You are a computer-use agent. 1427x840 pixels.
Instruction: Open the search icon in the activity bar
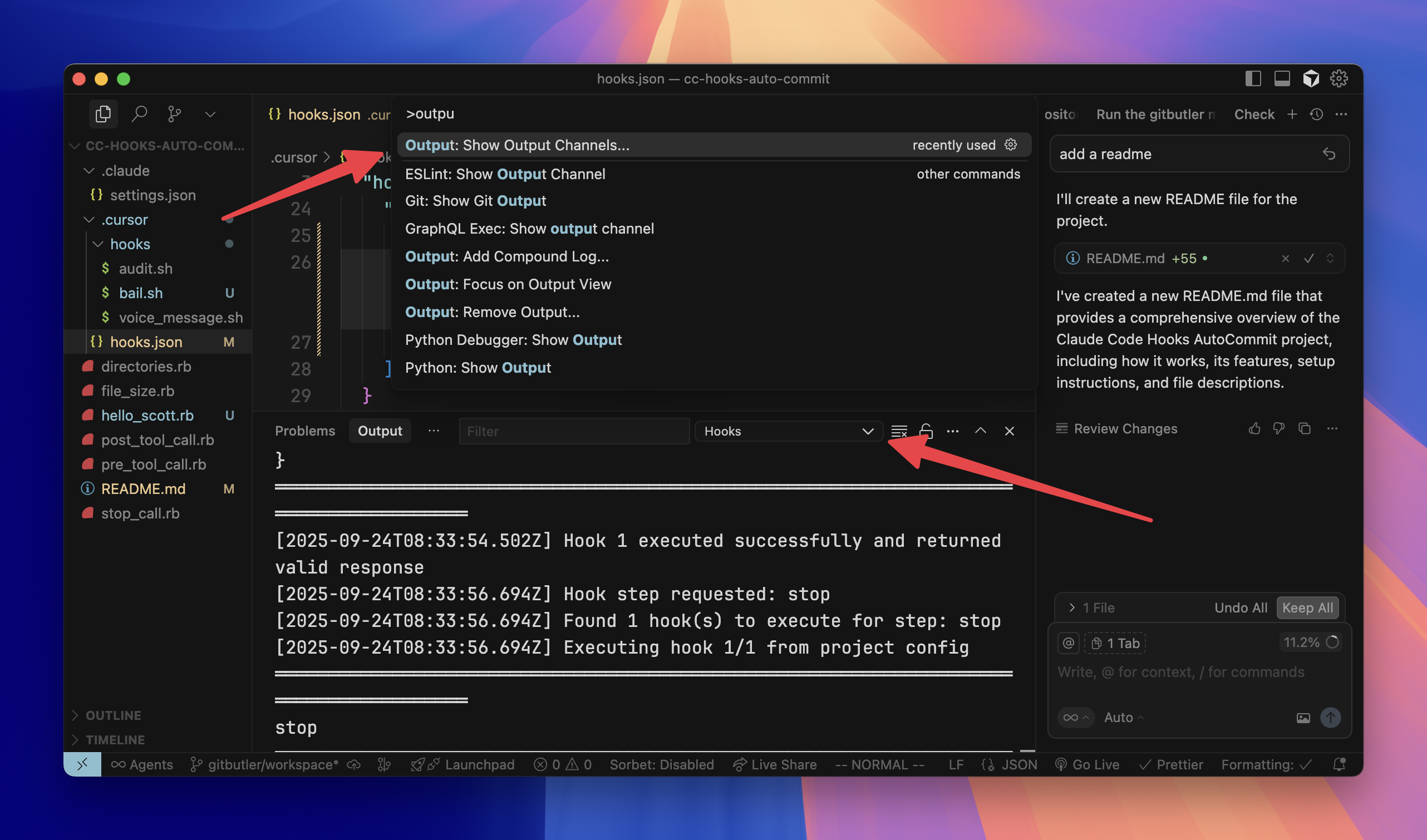pos(139,113)
